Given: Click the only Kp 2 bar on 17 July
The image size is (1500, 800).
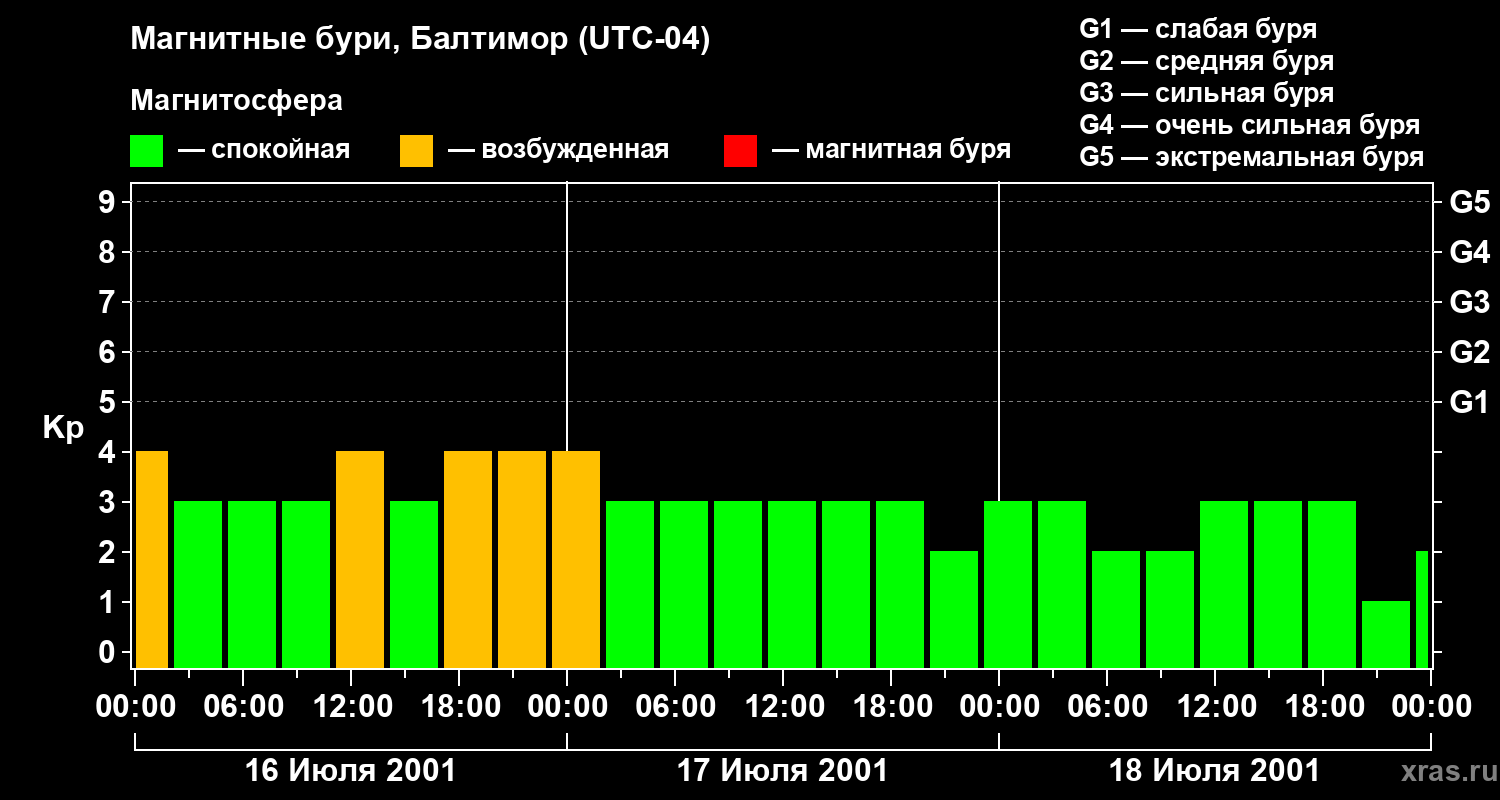Looking at the screenshot, I should 953,609.
